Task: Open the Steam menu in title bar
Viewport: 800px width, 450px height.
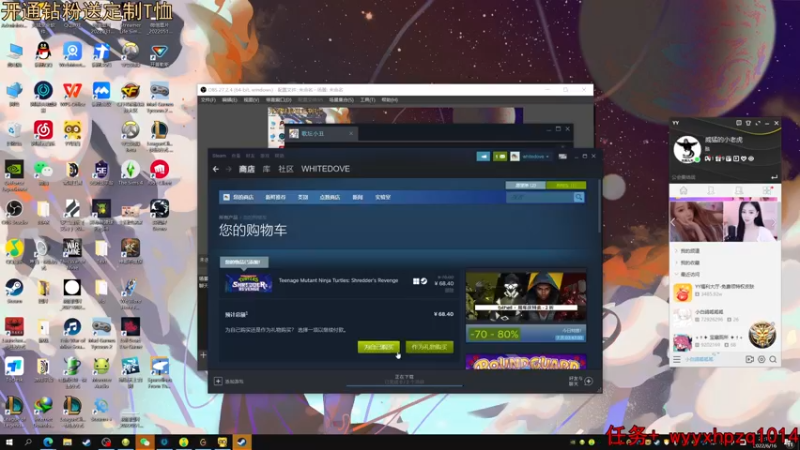Action: coord(219,156)
